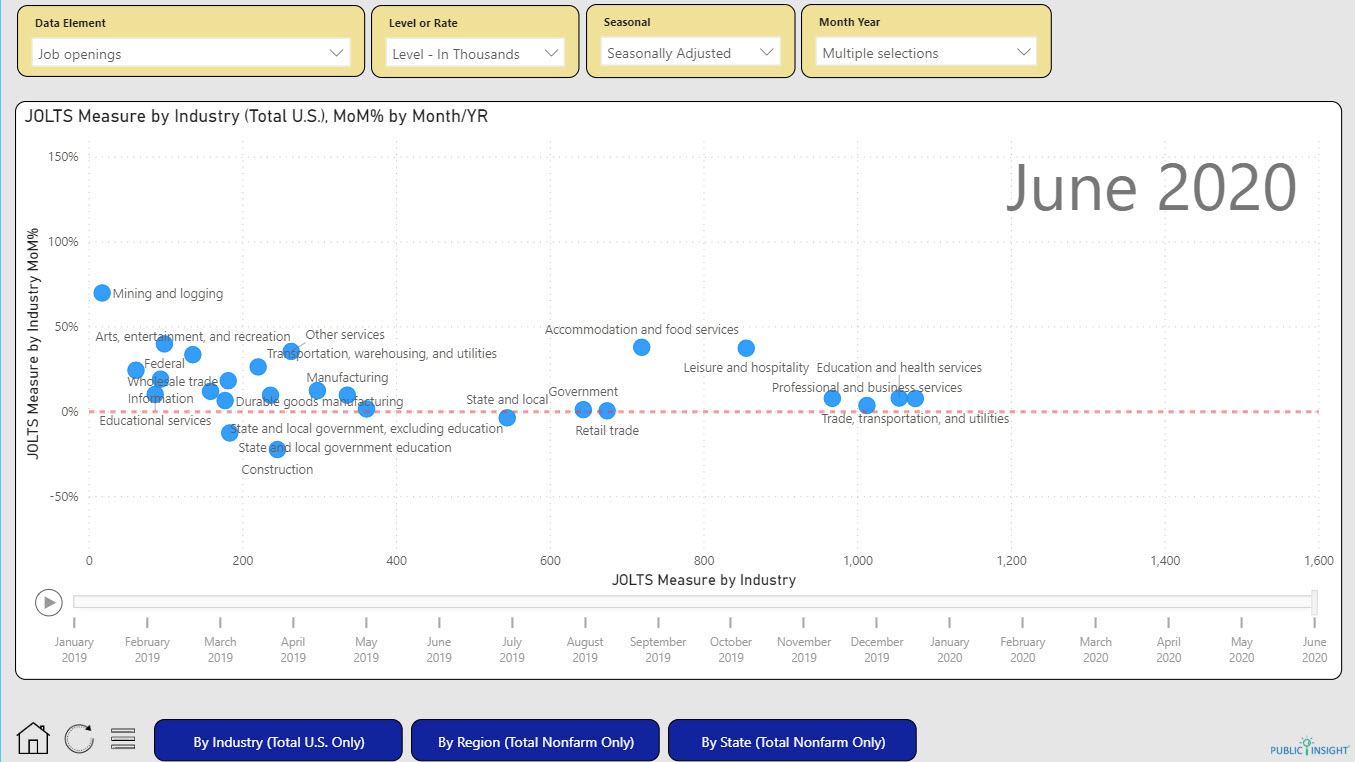
Task: Select the Accommodation and food services data point
Action: [x=641, y=347]
